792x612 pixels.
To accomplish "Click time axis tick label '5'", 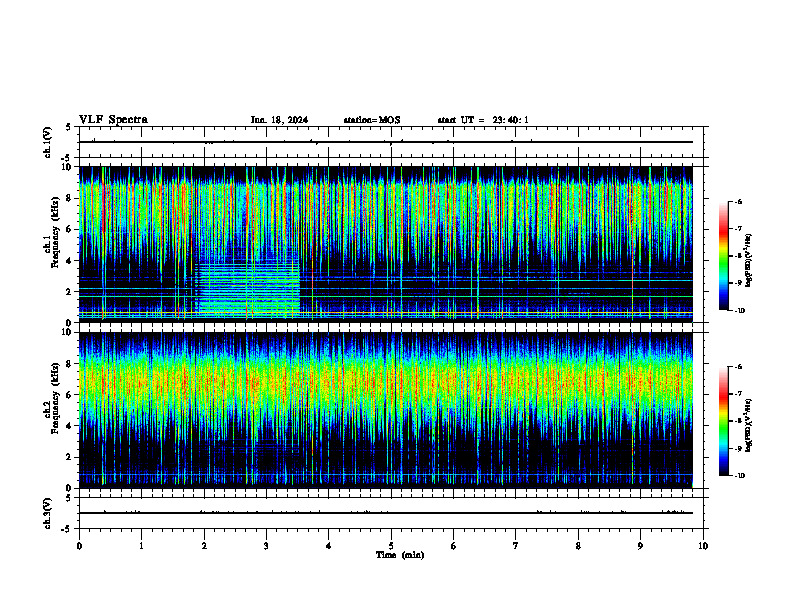I will click(x=391, y=546).
